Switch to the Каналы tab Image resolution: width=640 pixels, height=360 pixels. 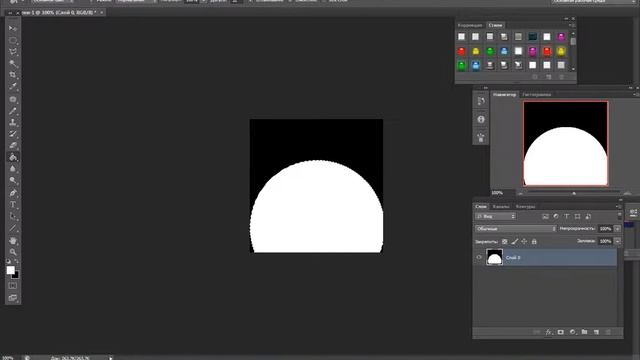click(x=501, y=207)
